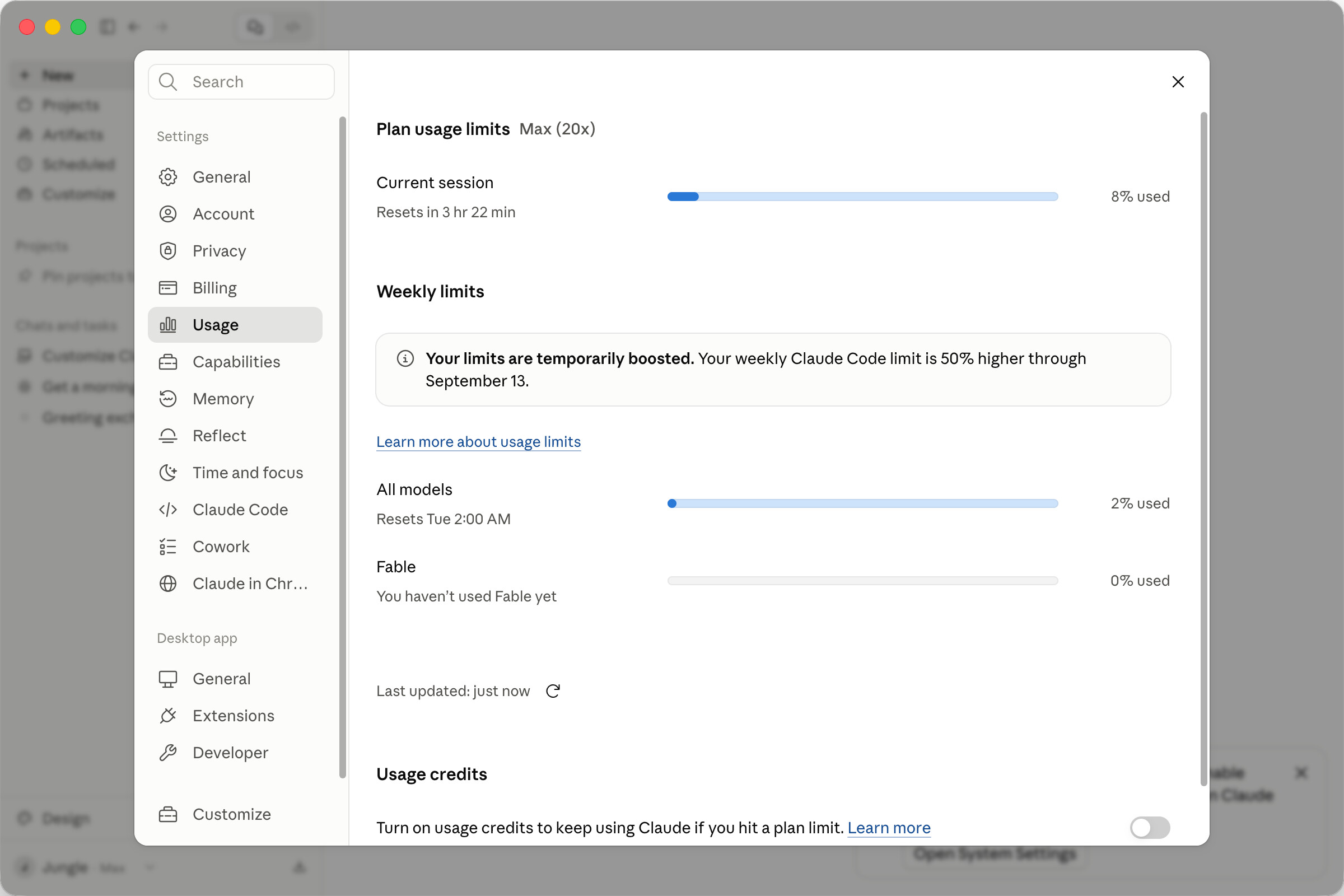Screen dimensions: 1344x896
Task: Close the settings dialog with the X
Action: (1178, 82)
